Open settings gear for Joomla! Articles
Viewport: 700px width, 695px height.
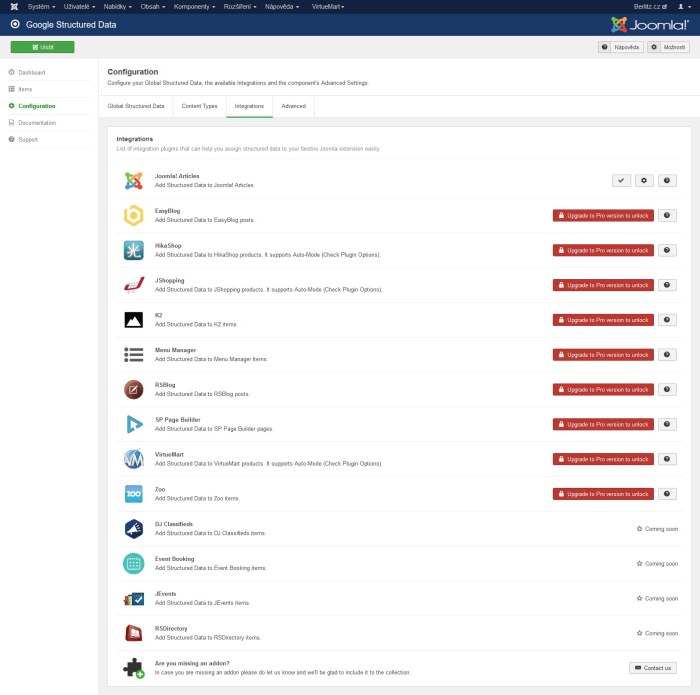pyautogui.click(x=645, y=180)
